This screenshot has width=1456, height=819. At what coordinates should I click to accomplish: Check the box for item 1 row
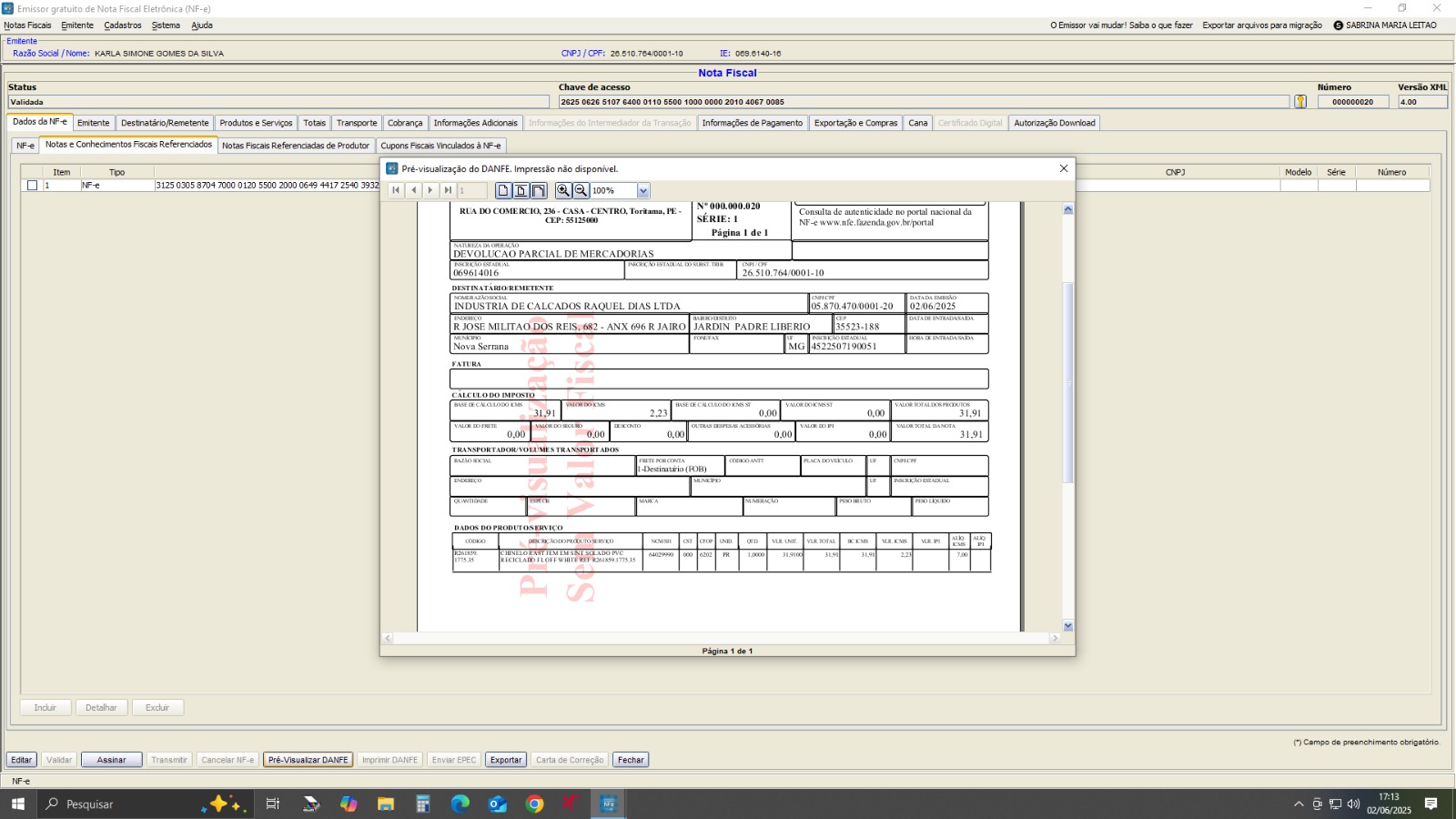33,186
